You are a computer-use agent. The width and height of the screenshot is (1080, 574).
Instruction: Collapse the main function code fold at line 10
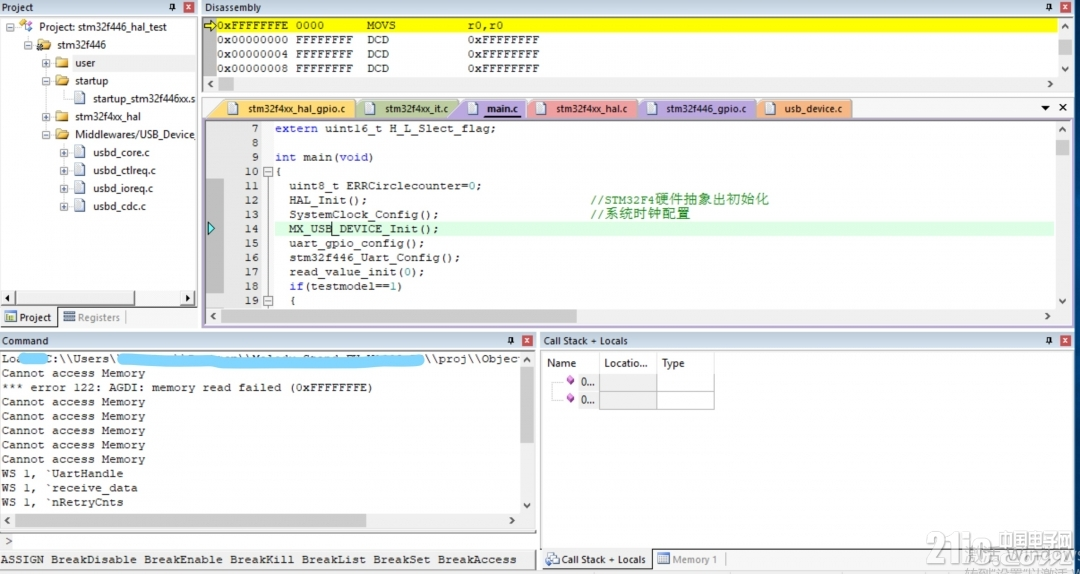(x=268, y=172)
